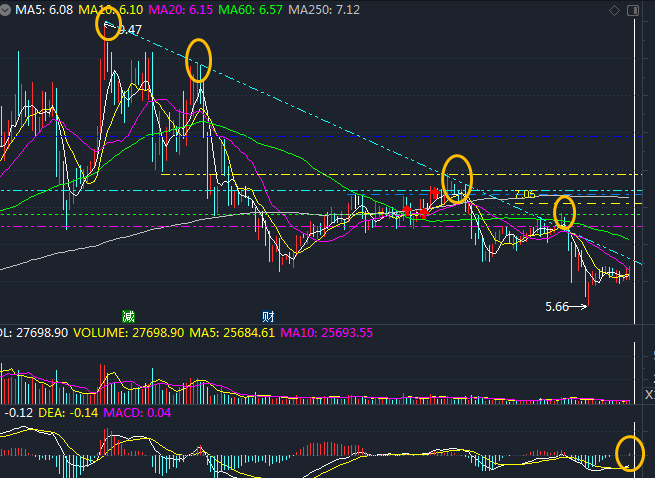Click the volume MA5: 25684.61 label
This screenshot has width=655, height=478.
[232, 333]
